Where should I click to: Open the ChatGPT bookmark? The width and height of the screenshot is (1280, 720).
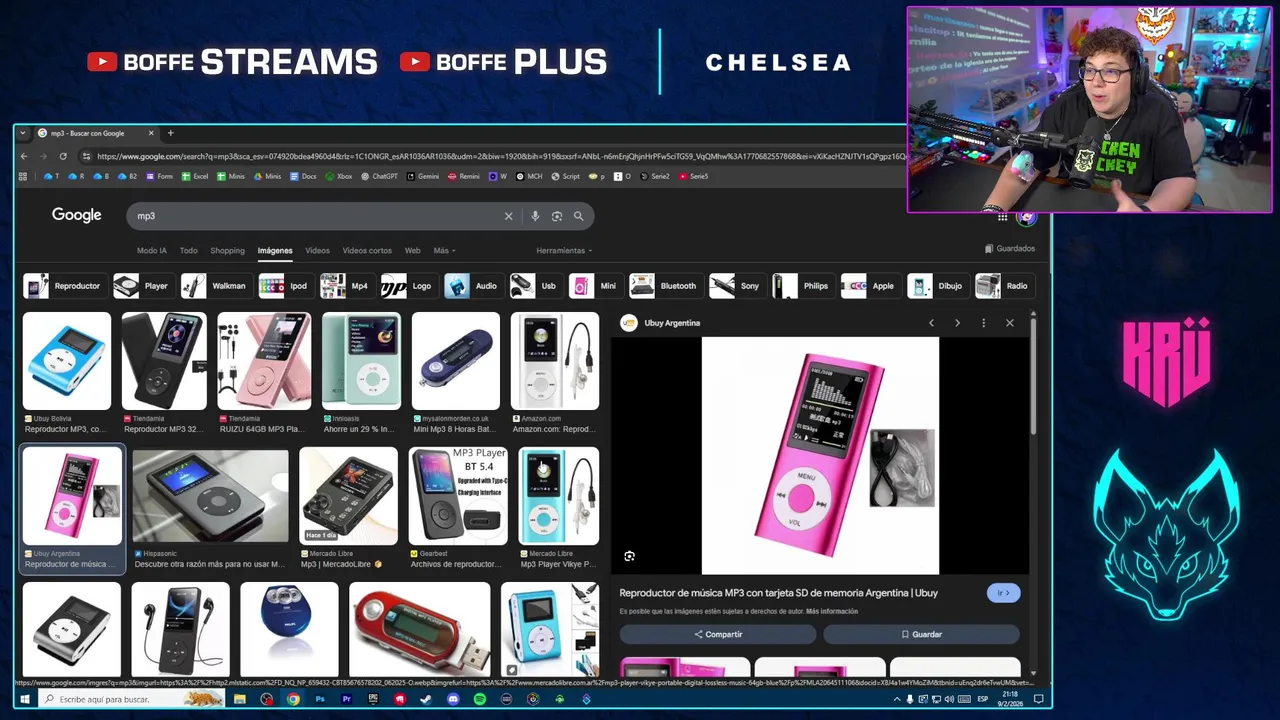379,176
